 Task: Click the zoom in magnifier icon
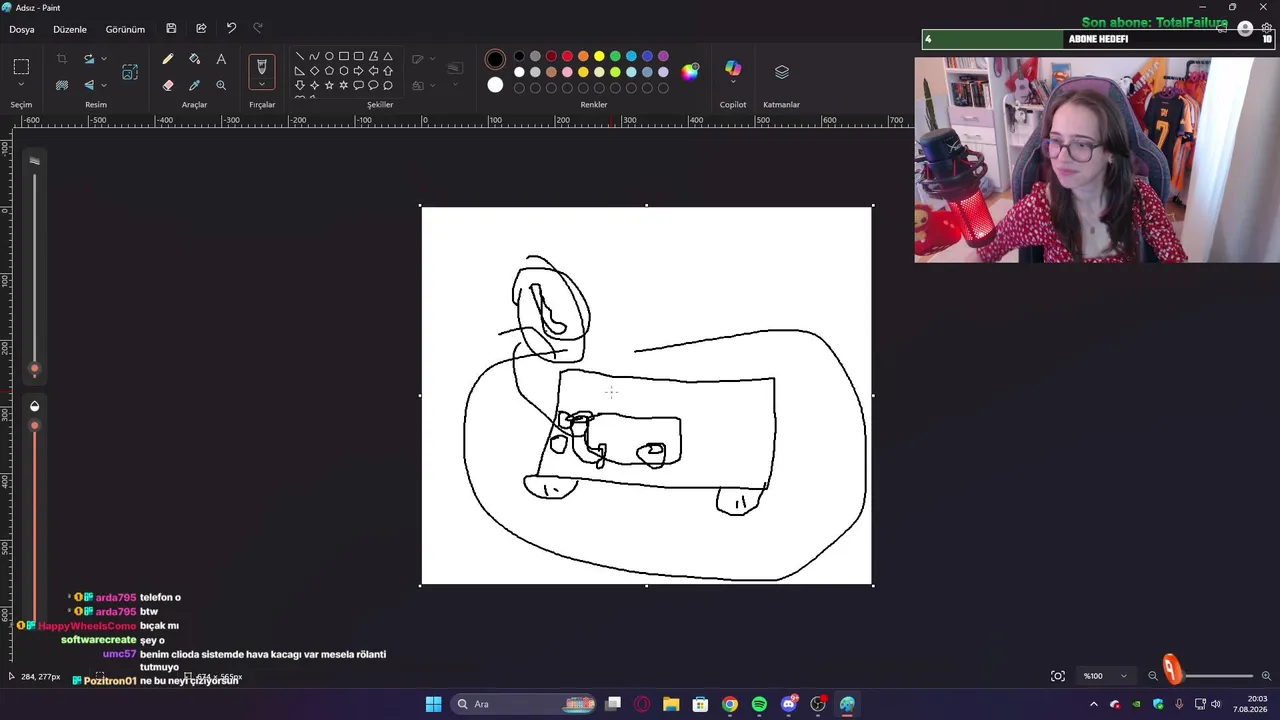pyautogui.click(x=1266, y=676)
